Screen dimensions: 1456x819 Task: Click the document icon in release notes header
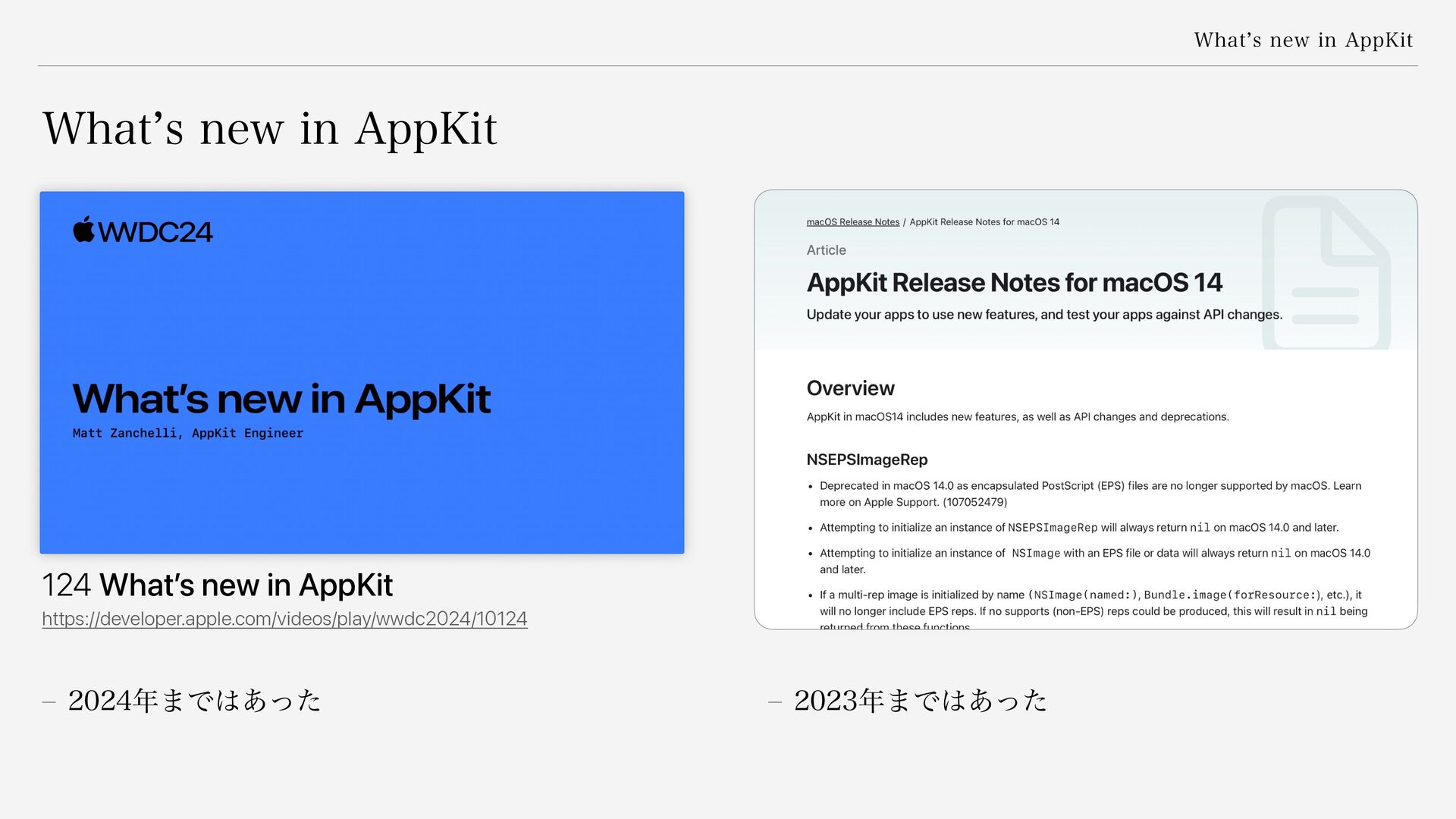pos(1326,273)
